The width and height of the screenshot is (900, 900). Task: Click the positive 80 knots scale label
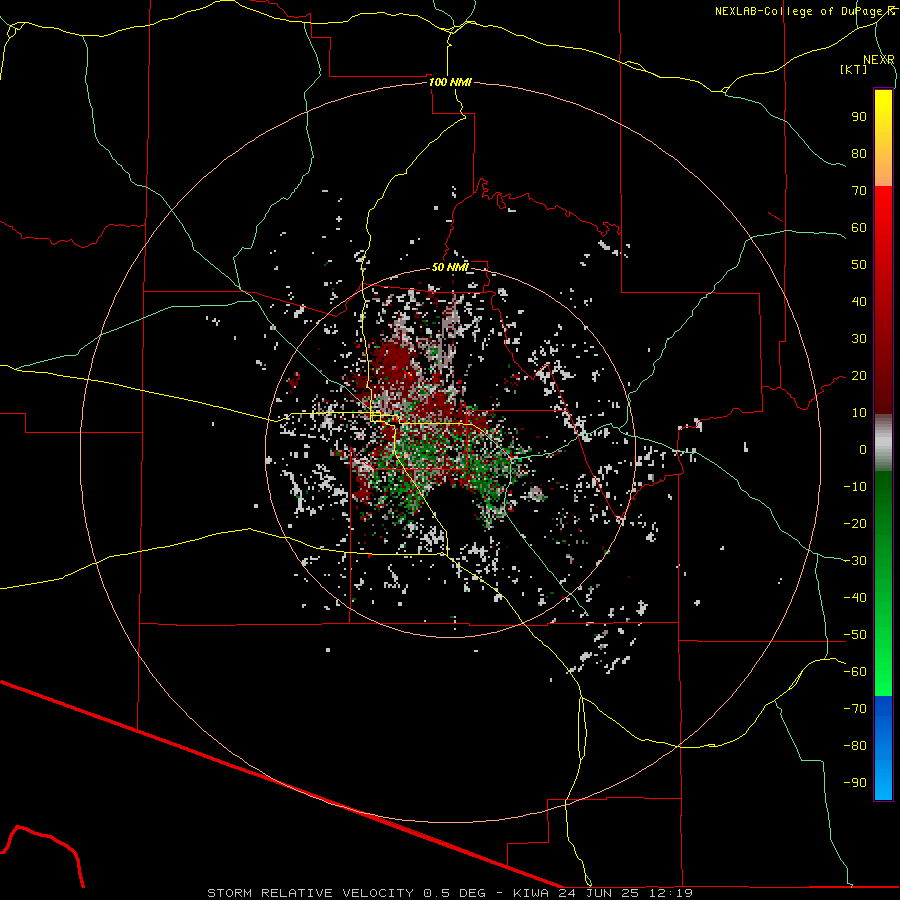[x=859, y=153]
